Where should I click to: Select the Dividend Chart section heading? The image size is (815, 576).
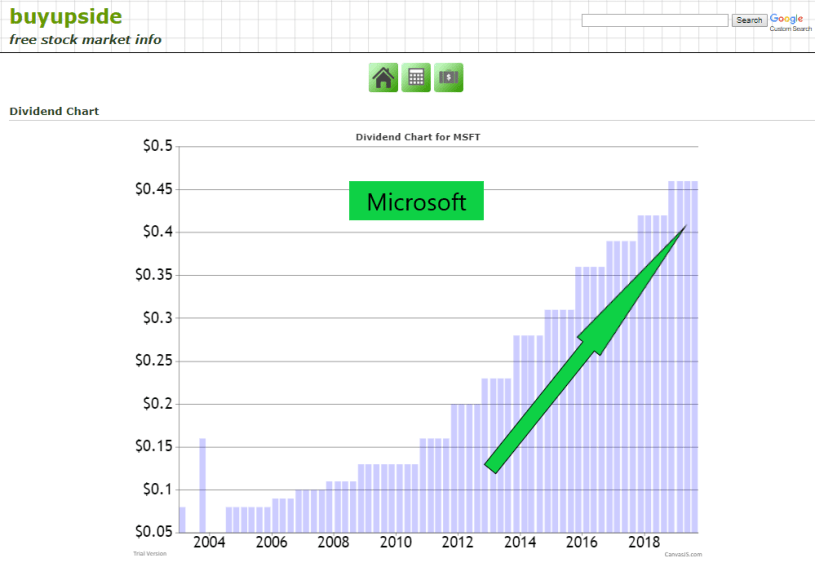54,111
